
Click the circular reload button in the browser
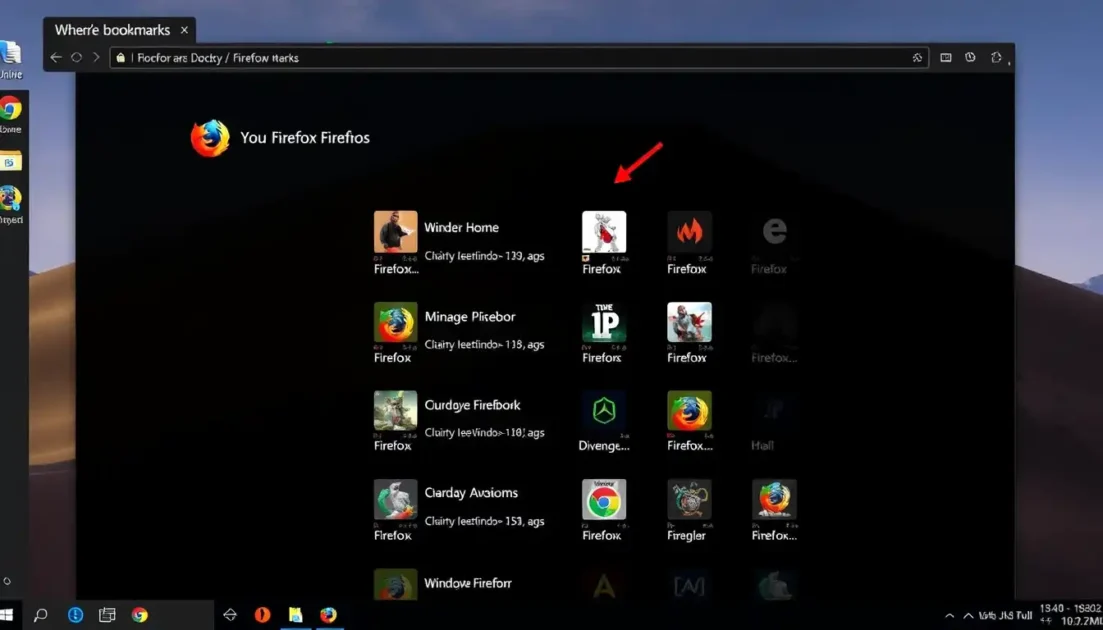77,58
